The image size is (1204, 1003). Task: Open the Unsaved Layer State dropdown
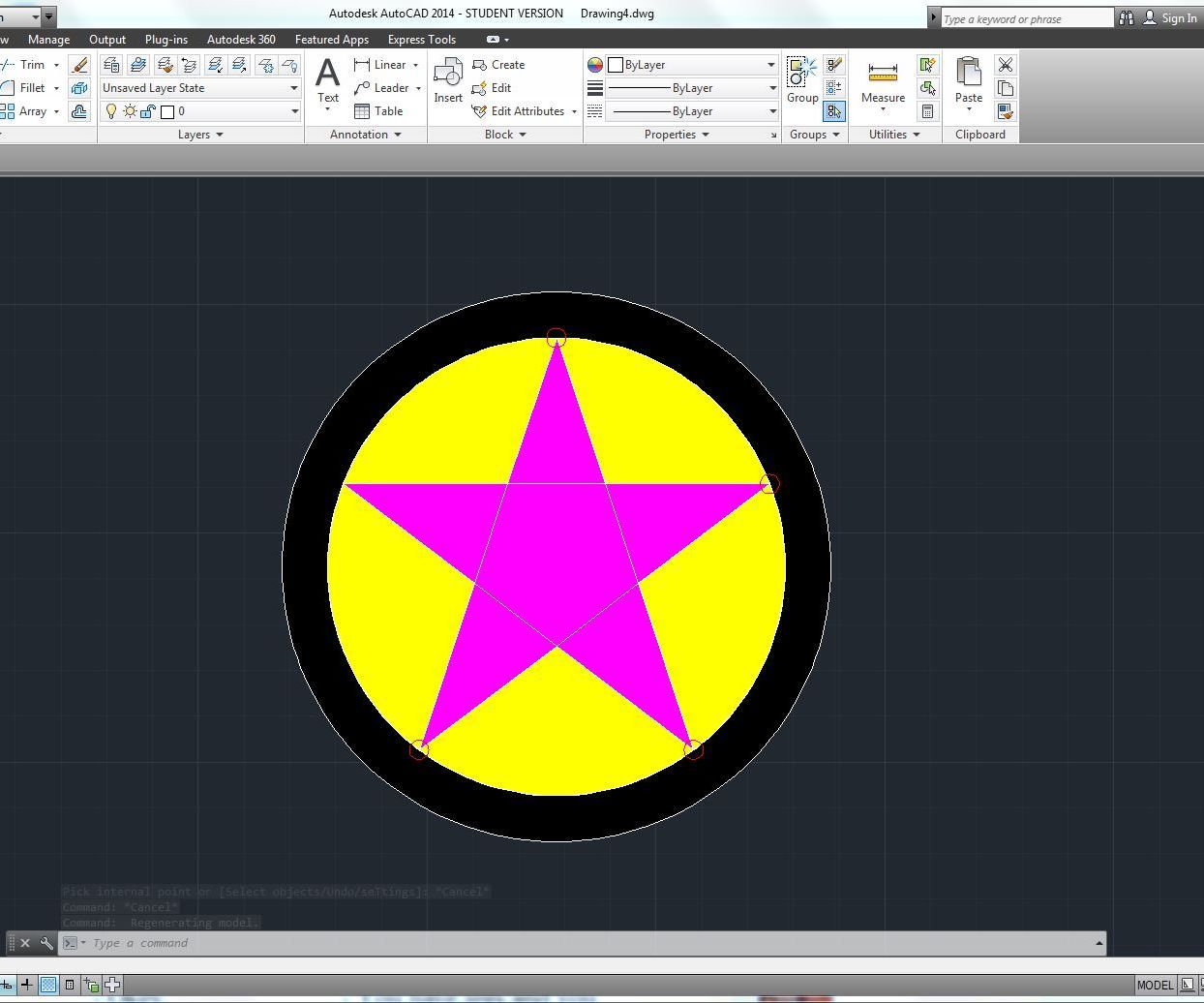(x=200, y=88)
